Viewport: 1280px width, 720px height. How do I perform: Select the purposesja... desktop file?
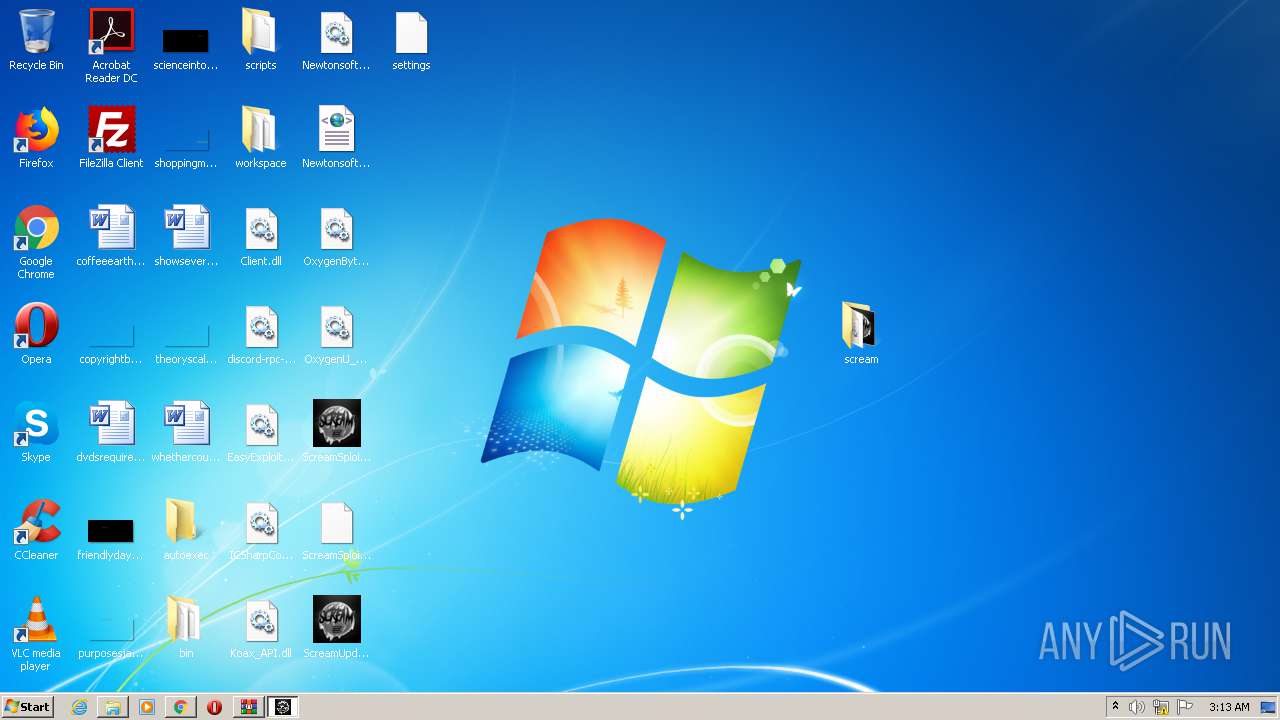(x=111, y=628)
